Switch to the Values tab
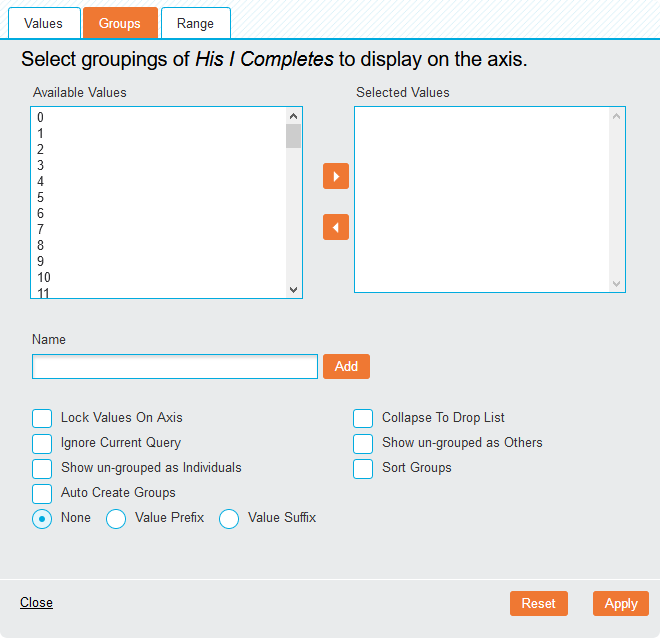660x638 pixels. (44, 23)
